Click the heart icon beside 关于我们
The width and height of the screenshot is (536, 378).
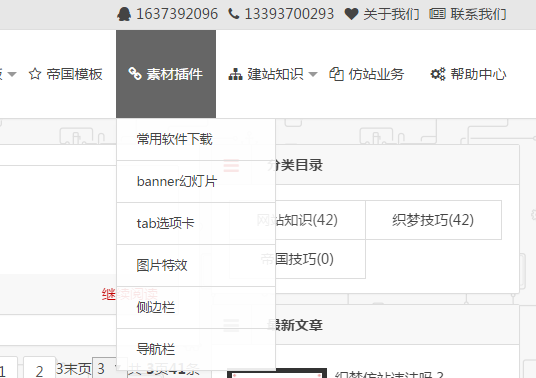click(x=351, y=14)
